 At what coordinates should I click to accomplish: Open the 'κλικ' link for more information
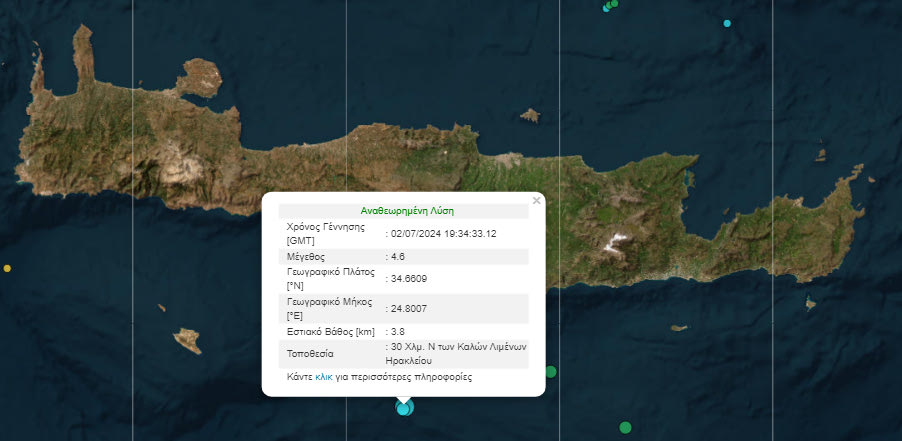pyautogui.click(x=324, y=378)
